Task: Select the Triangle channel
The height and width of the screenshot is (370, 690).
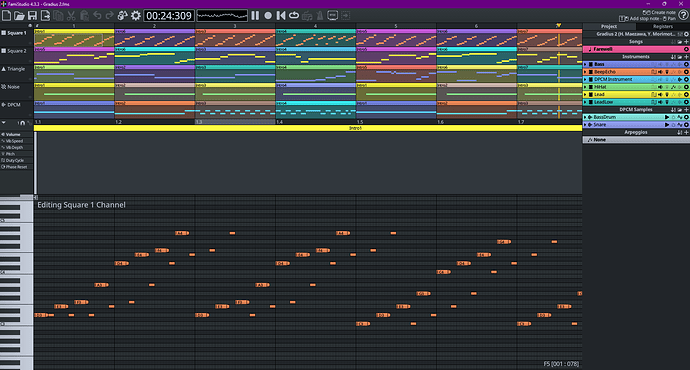Action: pos(17,69)
